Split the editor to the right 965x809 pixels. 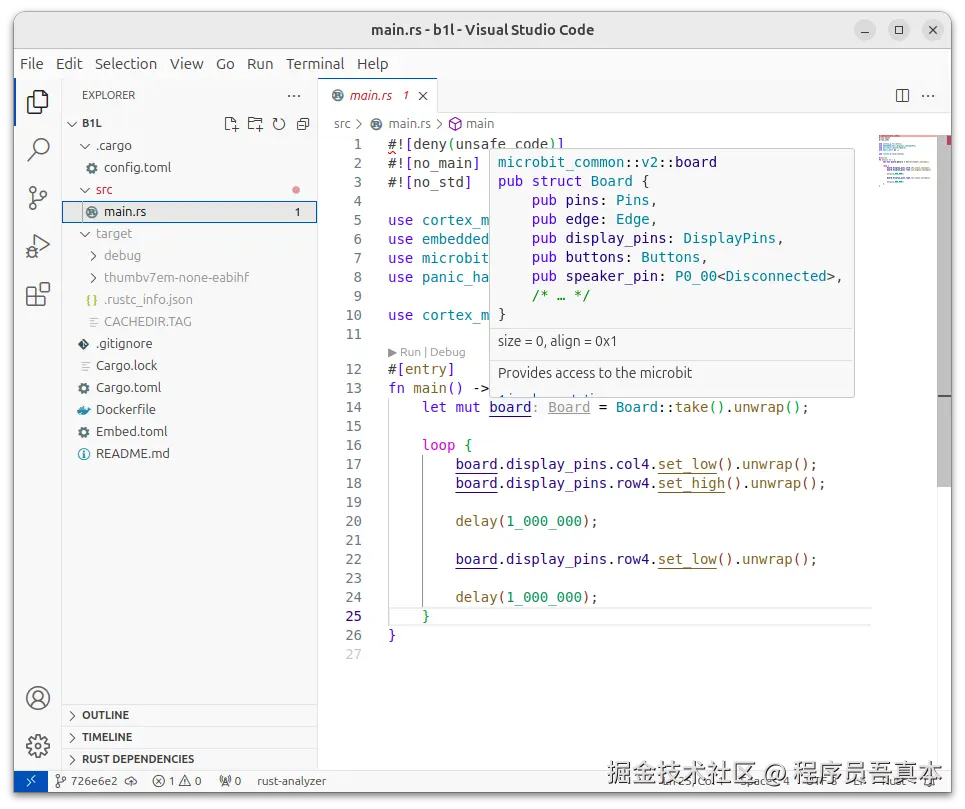tap(902, 96)
